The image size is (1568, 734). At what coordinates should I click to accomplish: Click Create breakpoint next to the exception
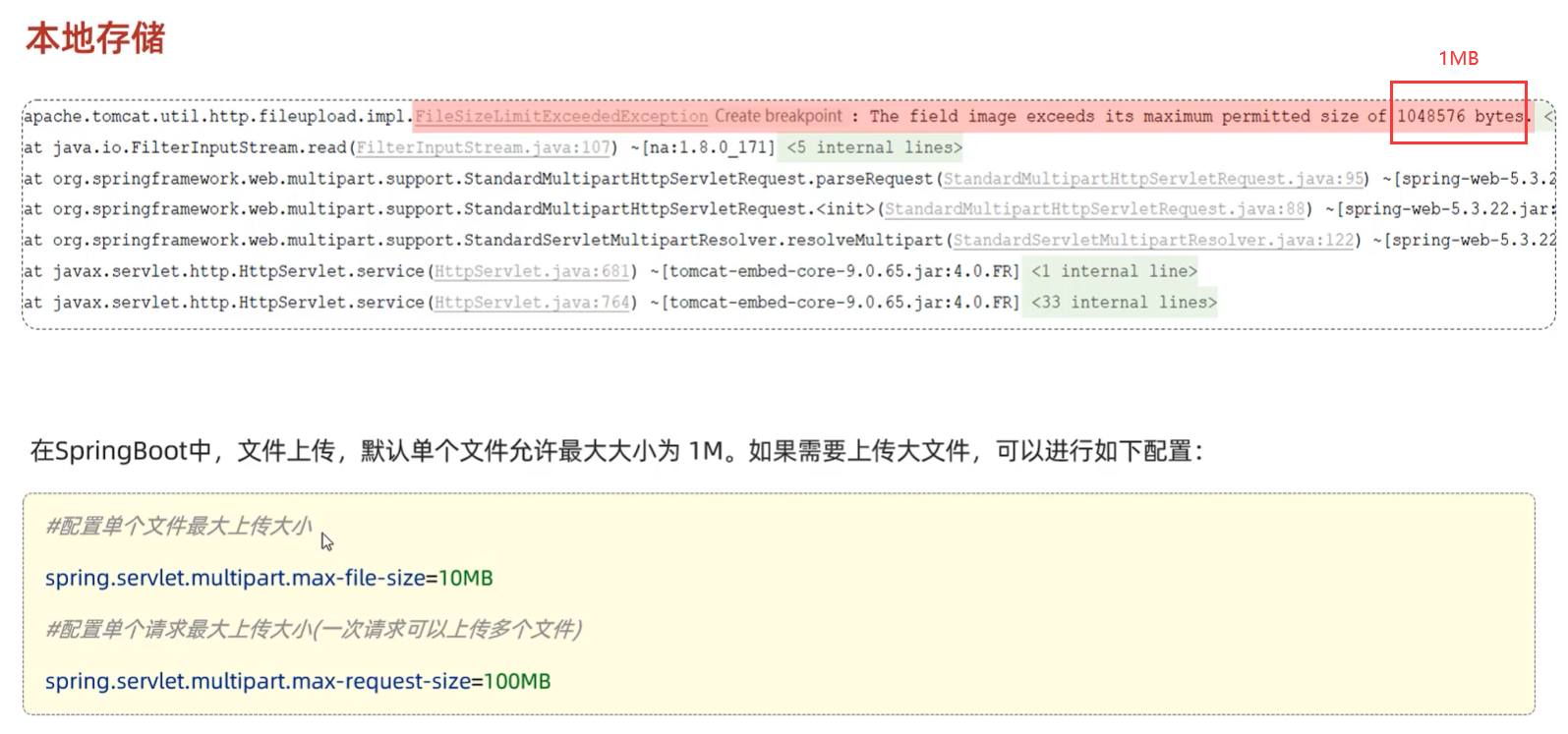[778, 116]
